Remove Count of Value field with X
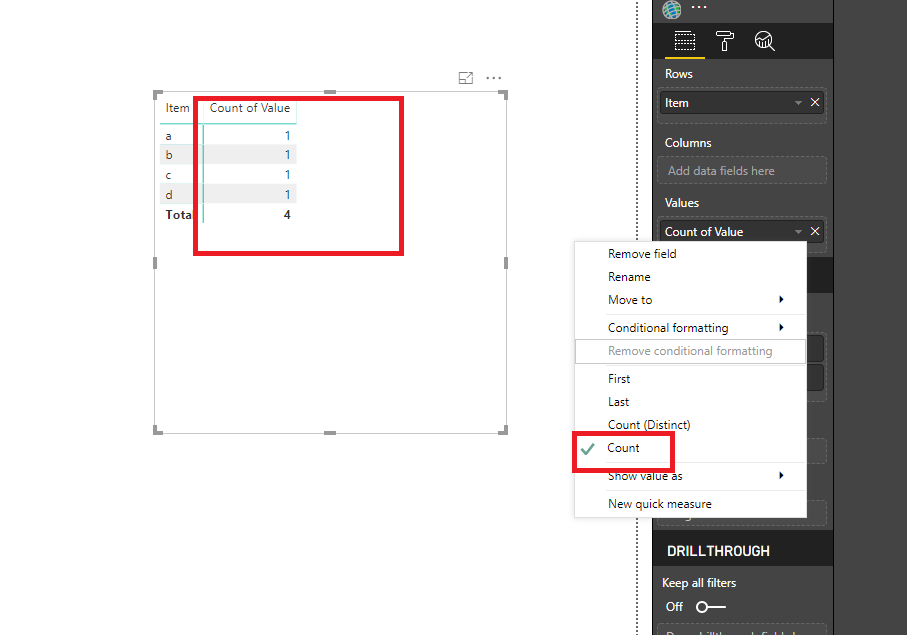907x635 pixels. (815, 231)
